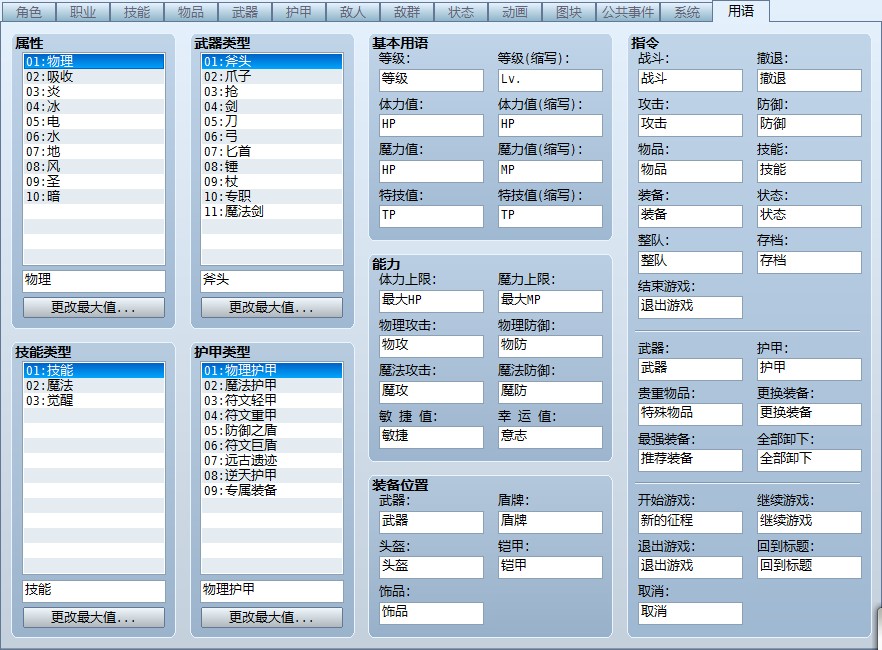The height and width of the screenshot is (650, 882).
Task: Select element 05:电 in 属性 list
Action: (94, 121)
